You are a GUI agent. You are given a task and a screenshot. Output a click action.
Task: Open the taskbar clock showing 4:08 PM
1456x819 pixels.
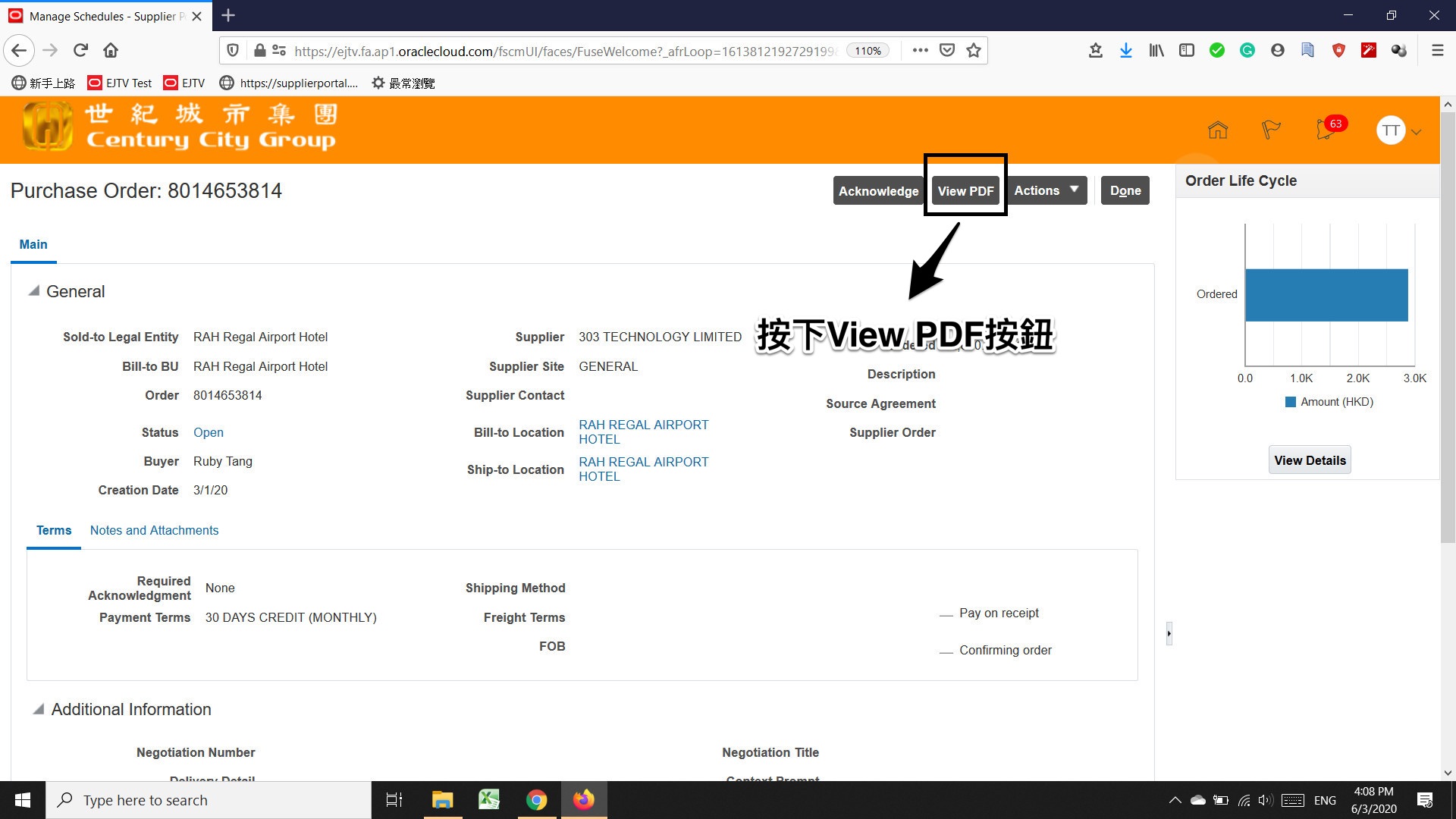click(x=1373, y=800)
